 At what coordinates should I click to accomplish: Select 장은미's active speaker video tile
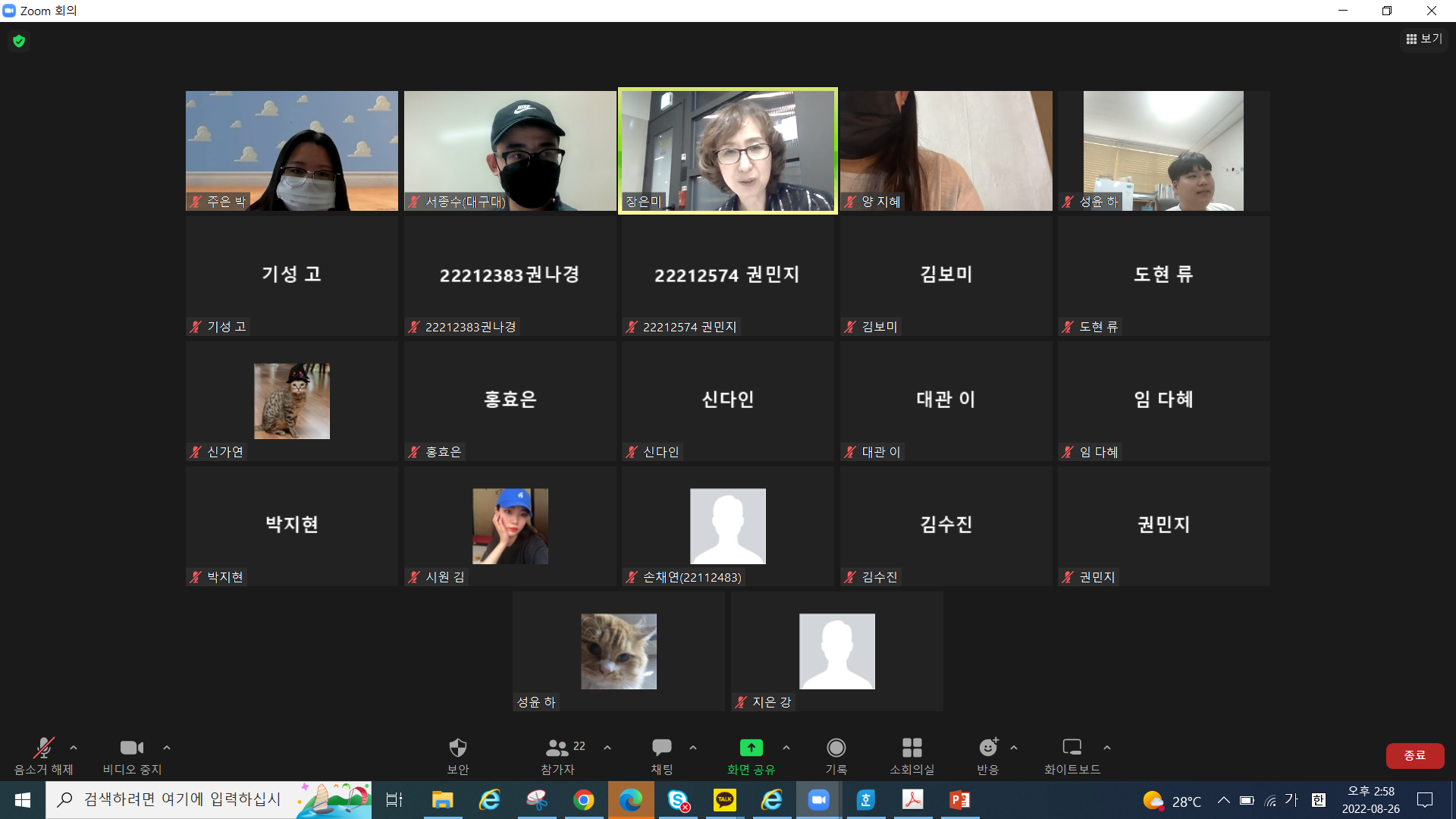click(x=727, y=151)
